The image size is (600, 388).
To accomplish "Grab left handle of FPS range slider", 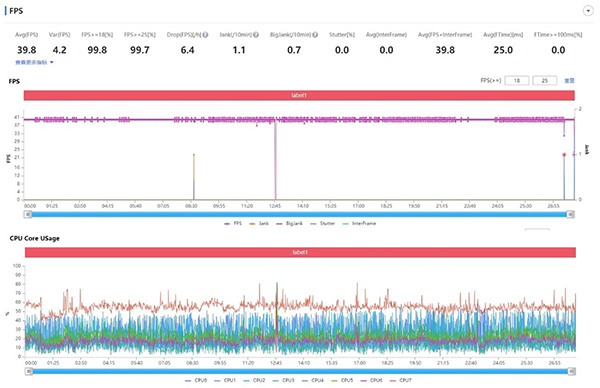I will coord(28,214).
